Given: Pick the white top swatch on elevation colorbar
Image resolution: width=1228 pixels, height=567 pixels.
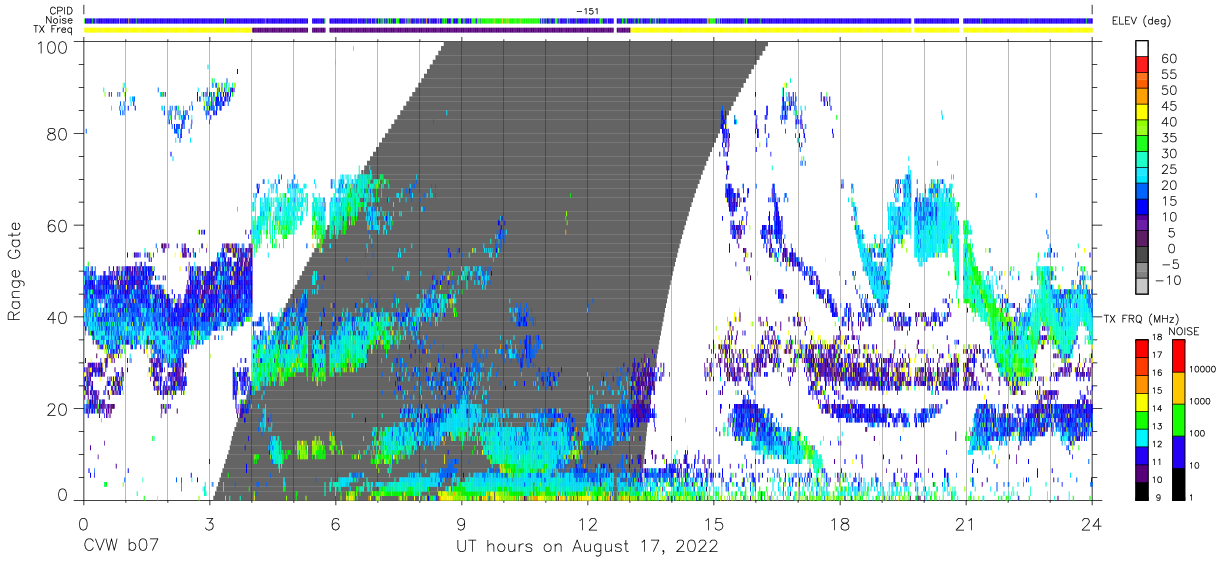Looking at the screenshot, I should click(1142, 47).
